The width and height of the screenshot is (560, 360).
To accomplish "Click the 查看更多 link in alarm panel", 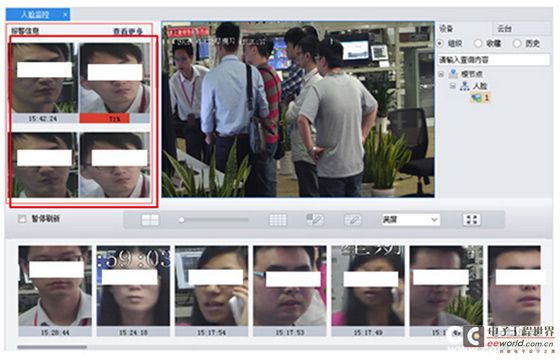I will coord(128,31).
